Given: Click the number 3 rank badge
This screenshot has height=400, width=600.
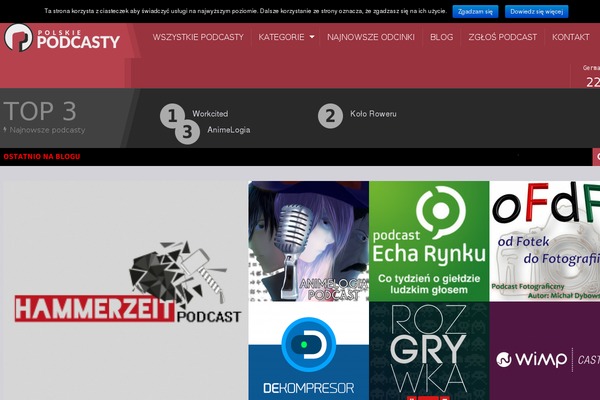Looking at the screenshot, I should 187,132.
